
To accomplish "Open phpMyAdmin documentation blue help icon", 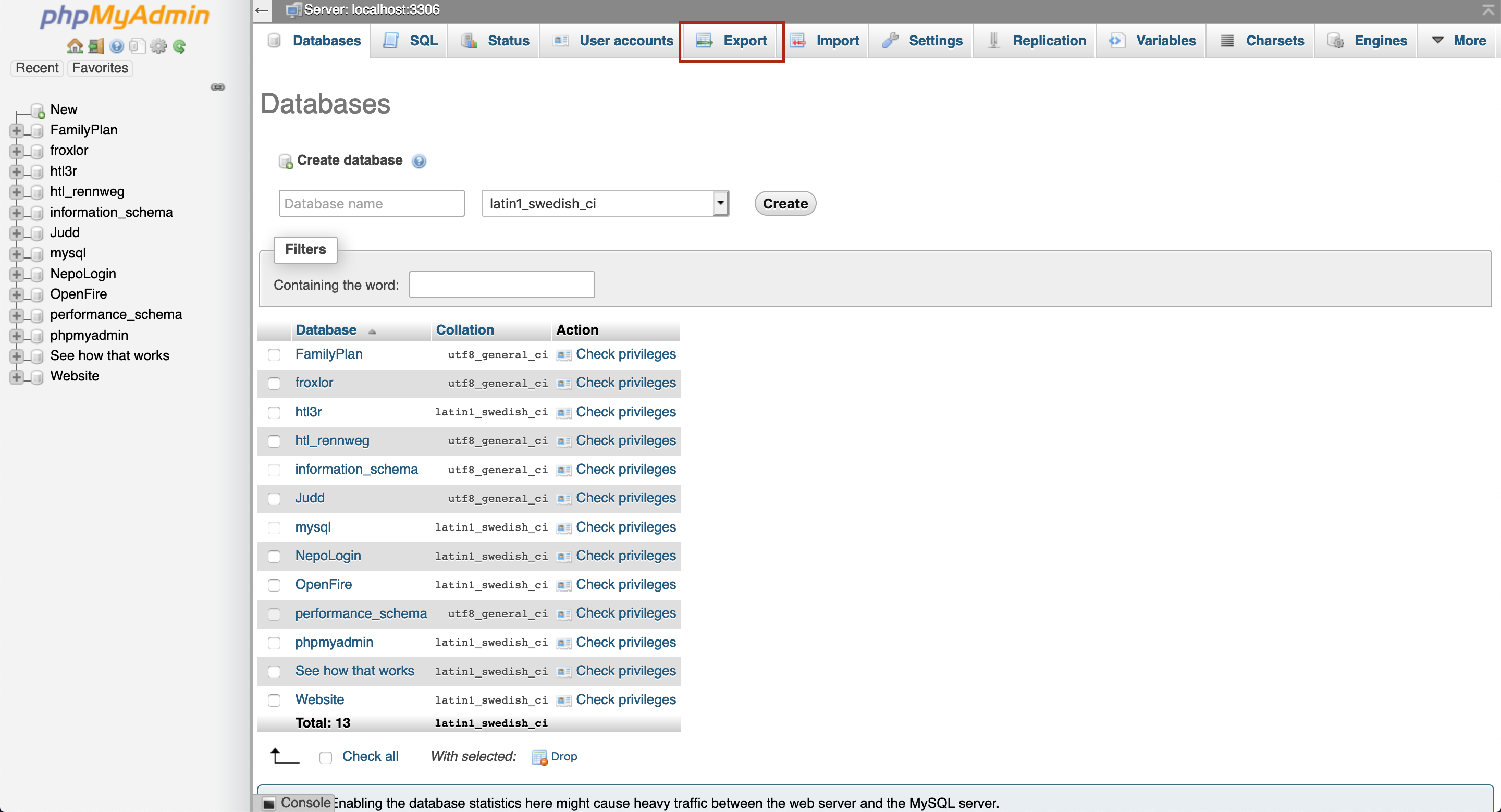I will click(x=117, y=46).
